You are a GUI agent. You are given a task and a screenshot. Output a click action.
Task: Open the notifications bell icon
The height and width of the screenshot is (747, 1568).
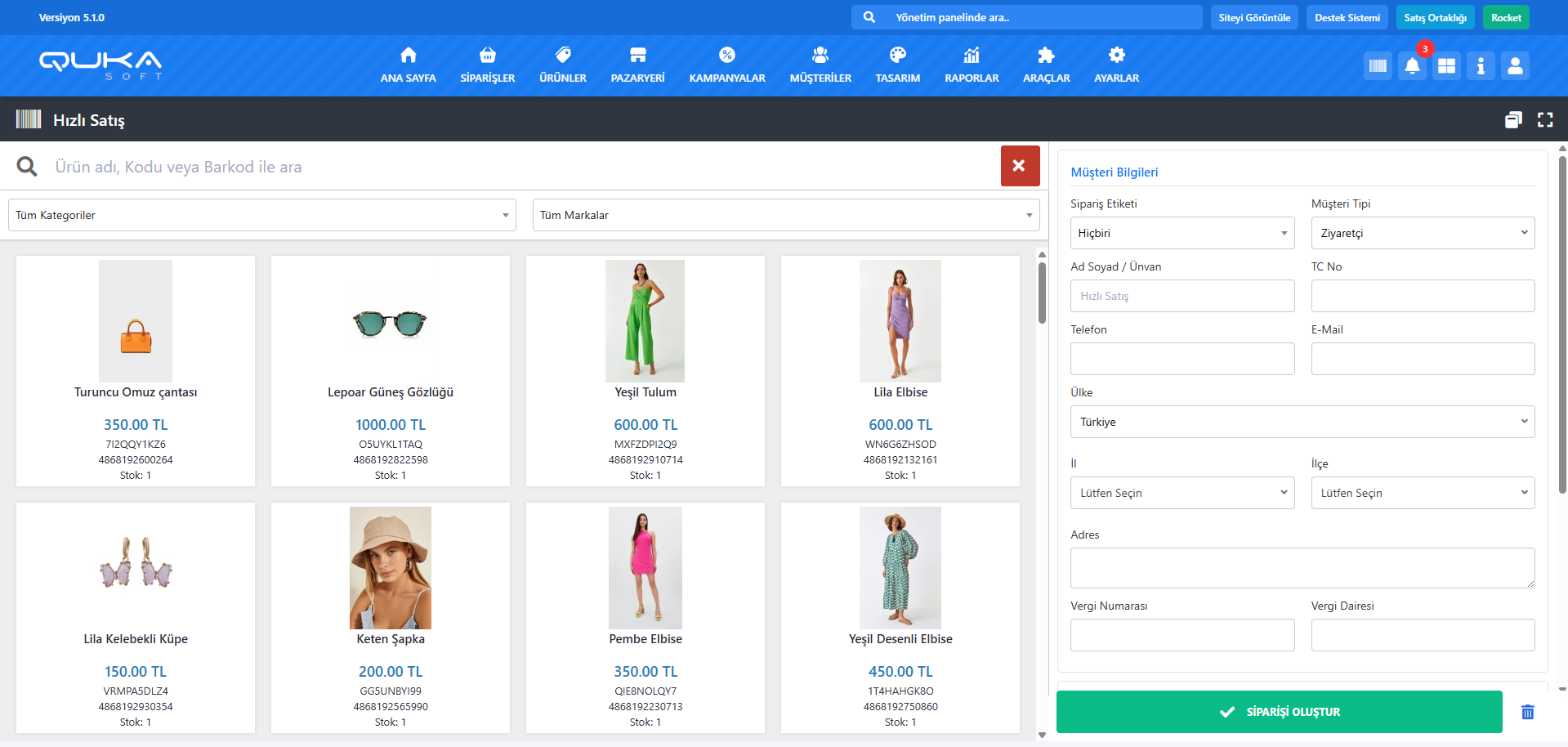[x=1412, y=66]
